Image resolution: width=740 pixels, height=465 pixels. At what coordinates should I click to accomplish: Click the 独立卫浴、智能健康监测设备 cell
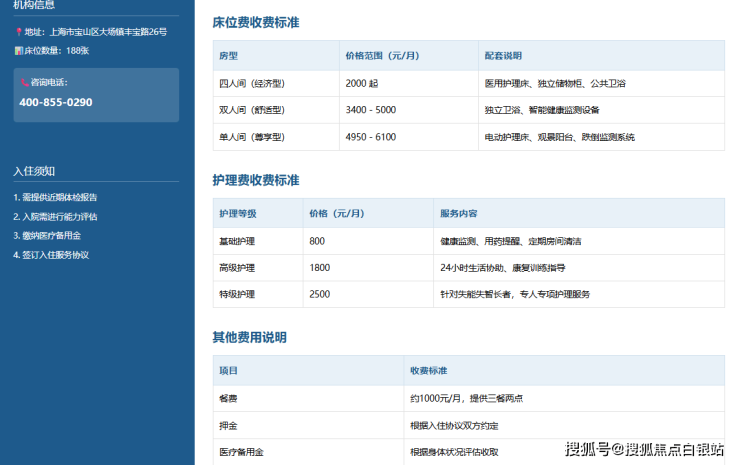601,110
